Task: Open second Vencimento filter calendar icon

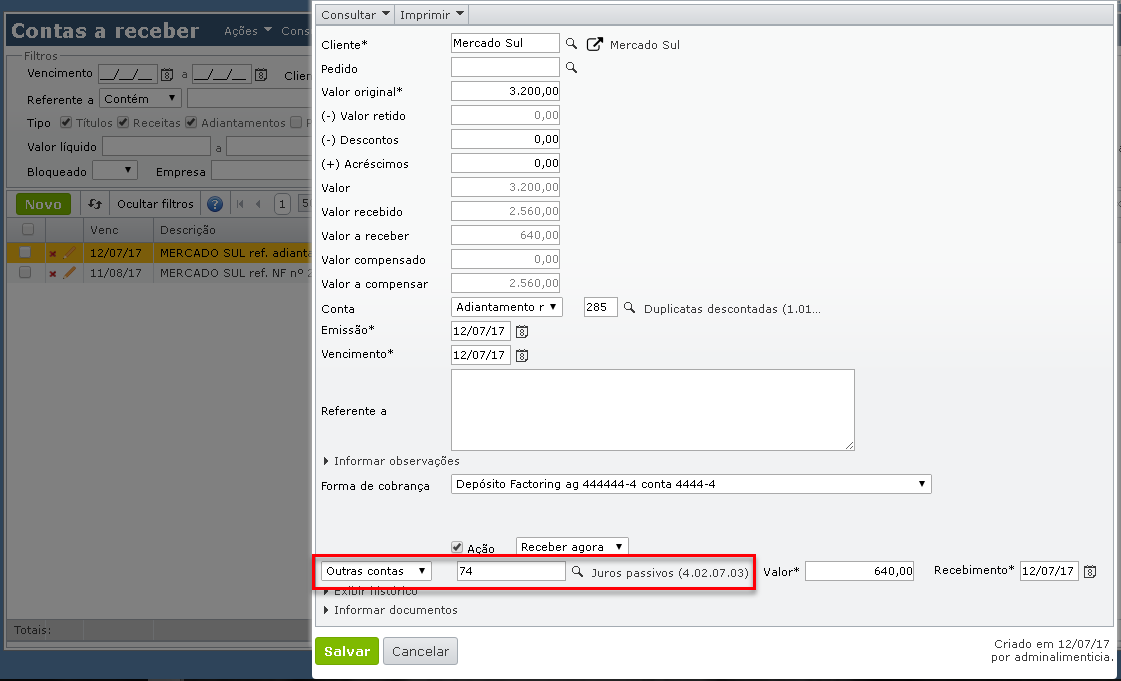Action: pyautogui.click(x=261, y=74)
